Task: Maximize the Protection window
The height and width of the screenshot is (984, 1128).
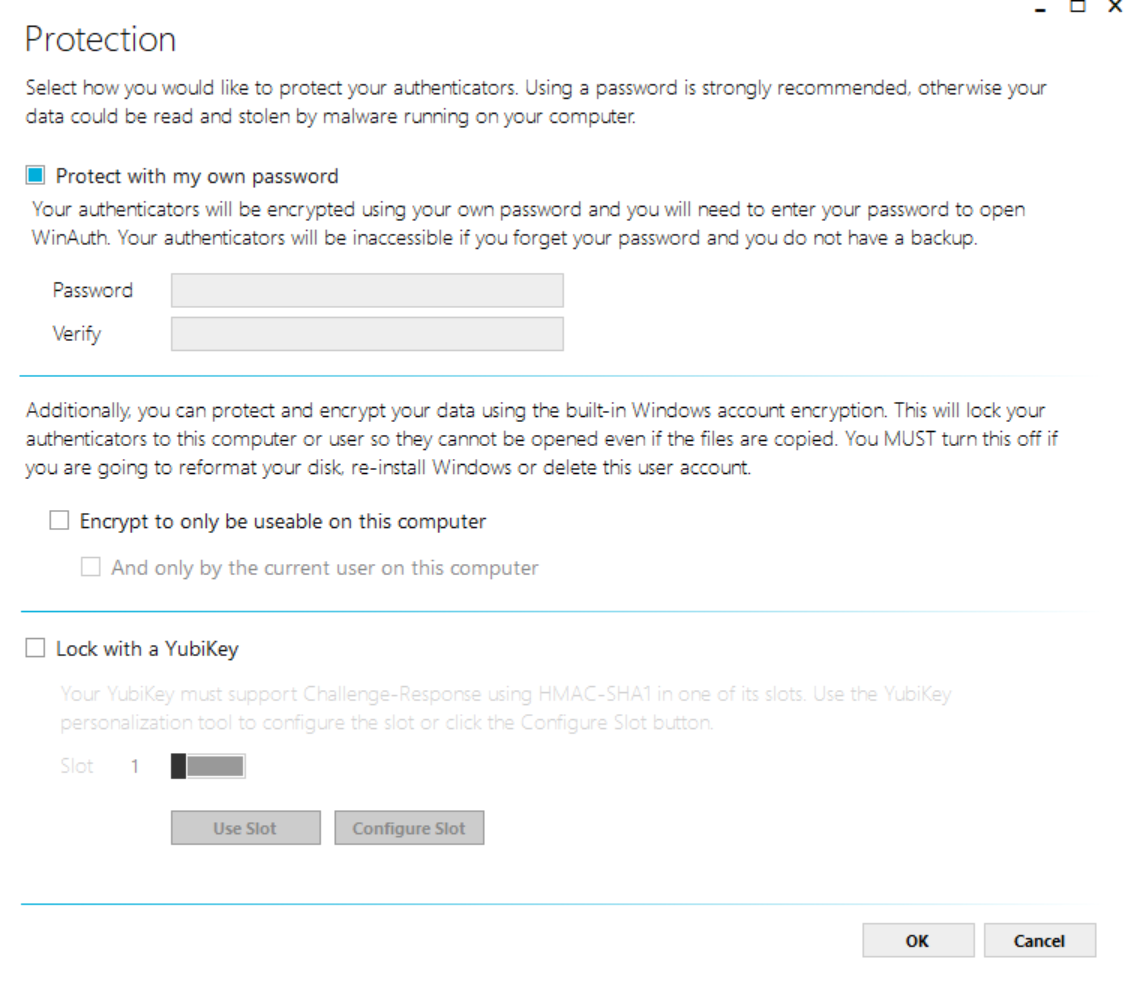Action: [1078, 7]
